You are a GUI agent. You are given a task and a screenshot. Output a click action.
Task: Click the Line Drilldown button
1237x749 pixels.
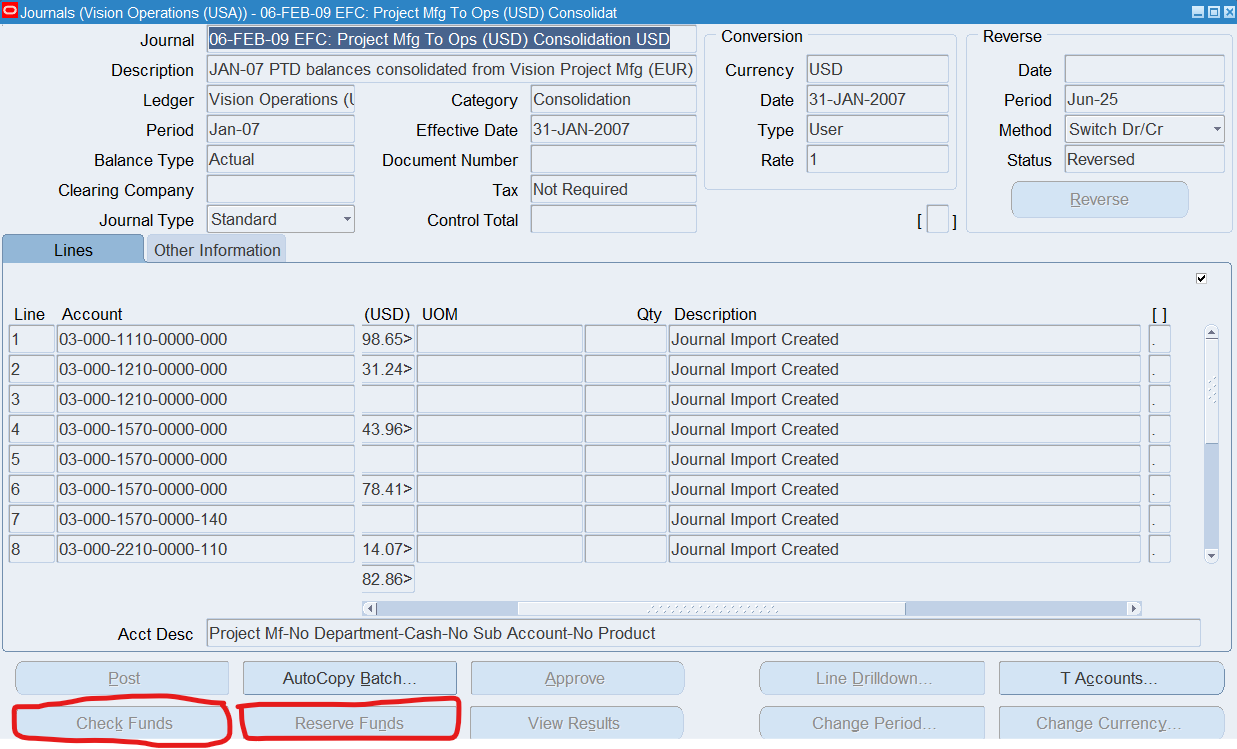pyautogui.click(x=871, y=677)
